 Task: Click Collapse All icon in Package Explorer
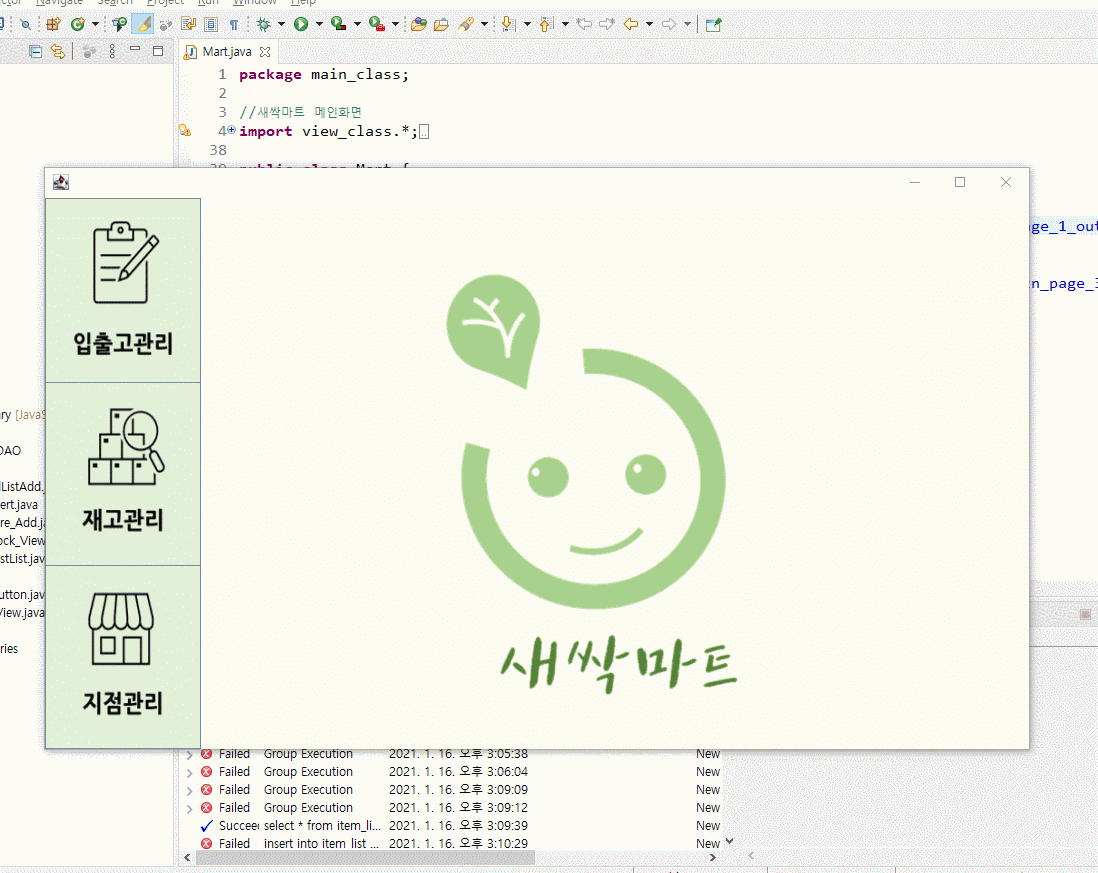(x=35, y=51)
